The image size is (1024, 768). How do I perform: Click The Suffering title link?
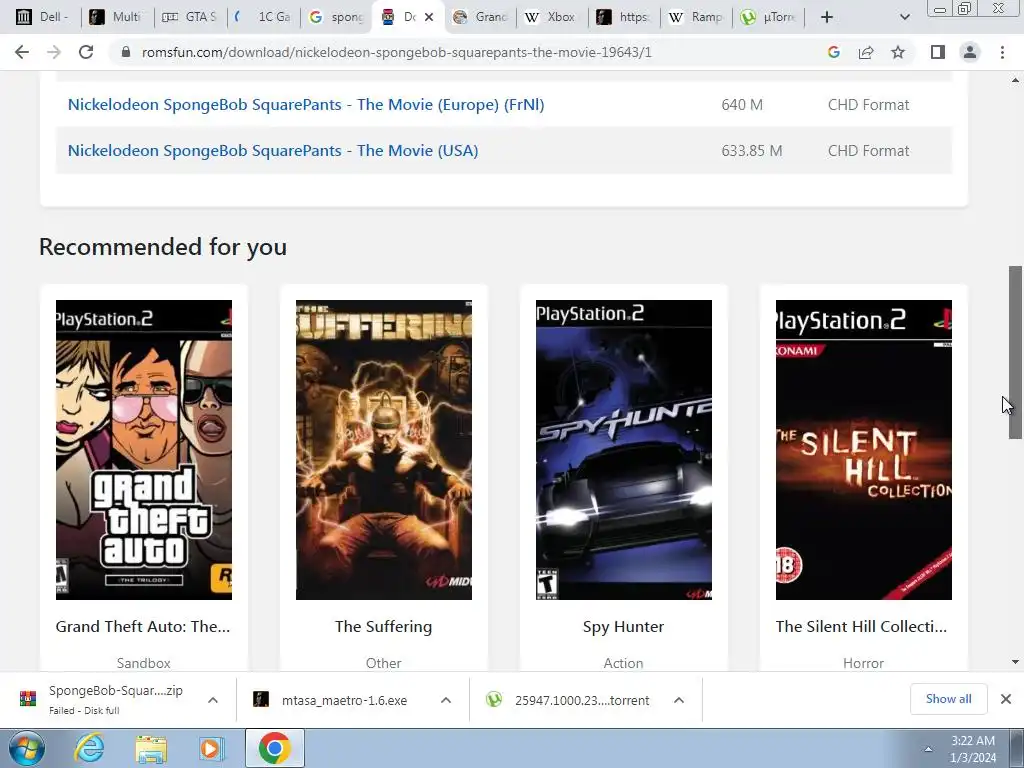coord(383,626)
